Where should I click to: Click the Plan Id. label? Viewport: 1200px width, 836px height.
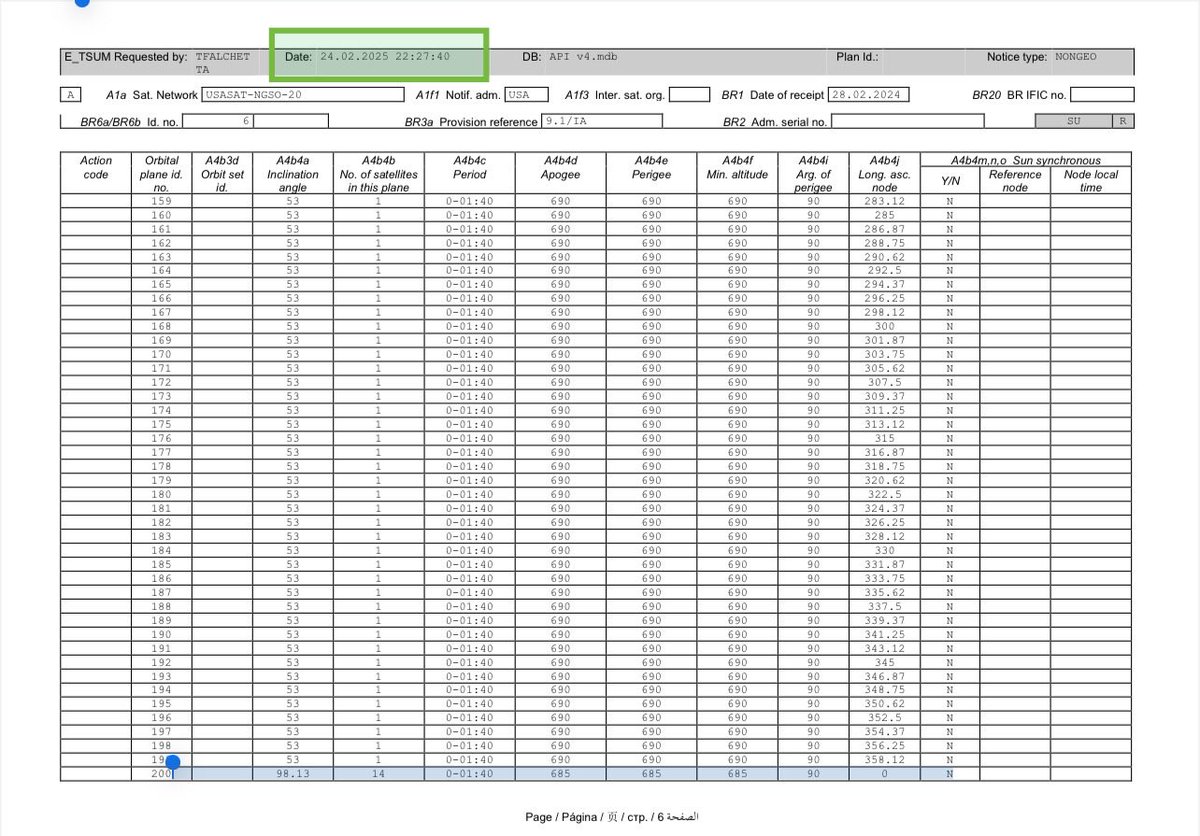[x=858, y=57]
